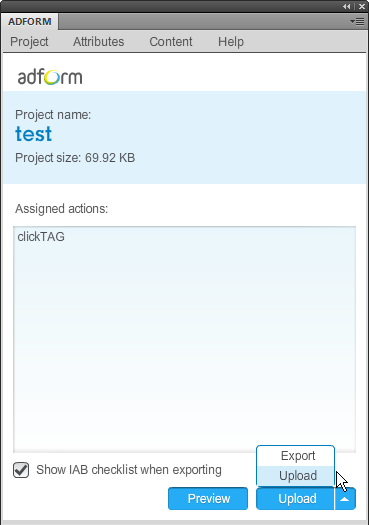Open the Help menu
The image size is (369, 525).
click(x=231, y=42)
